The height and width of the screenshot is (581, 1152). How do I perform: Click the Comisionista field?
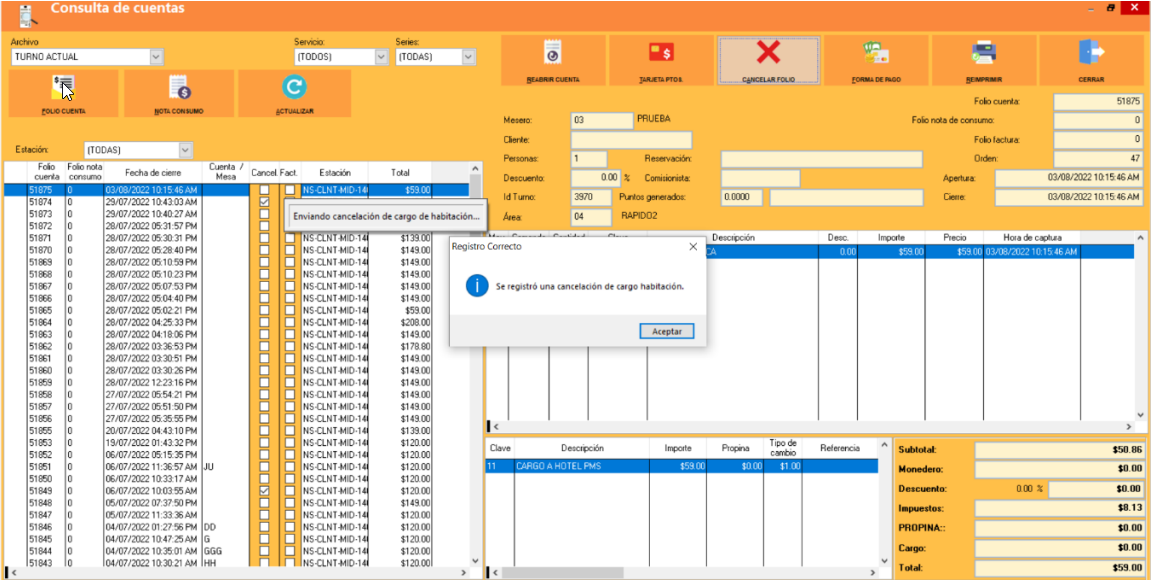760,178
